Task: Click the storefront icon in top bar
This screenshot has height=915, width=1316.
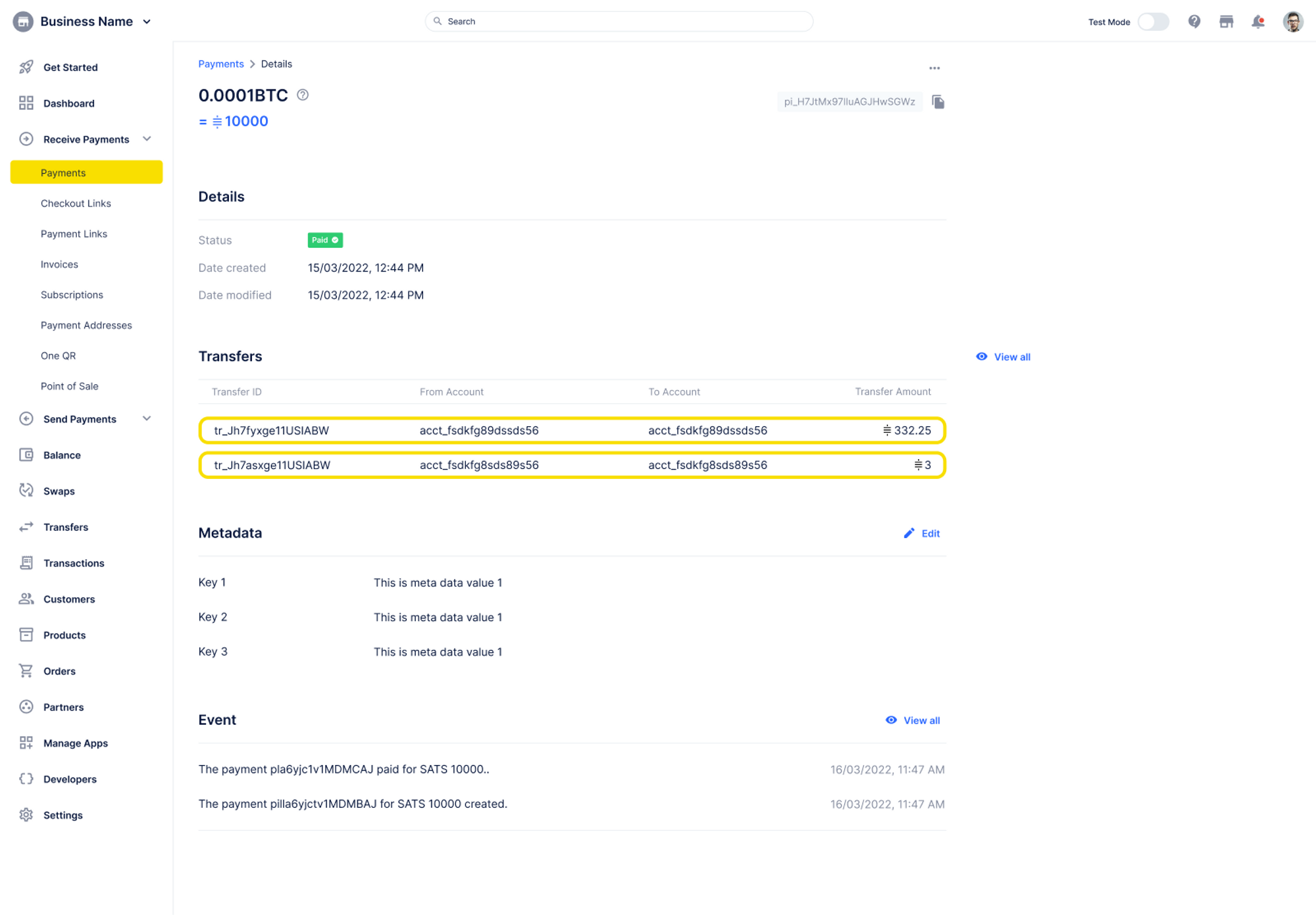Action: pos(1226,22)
